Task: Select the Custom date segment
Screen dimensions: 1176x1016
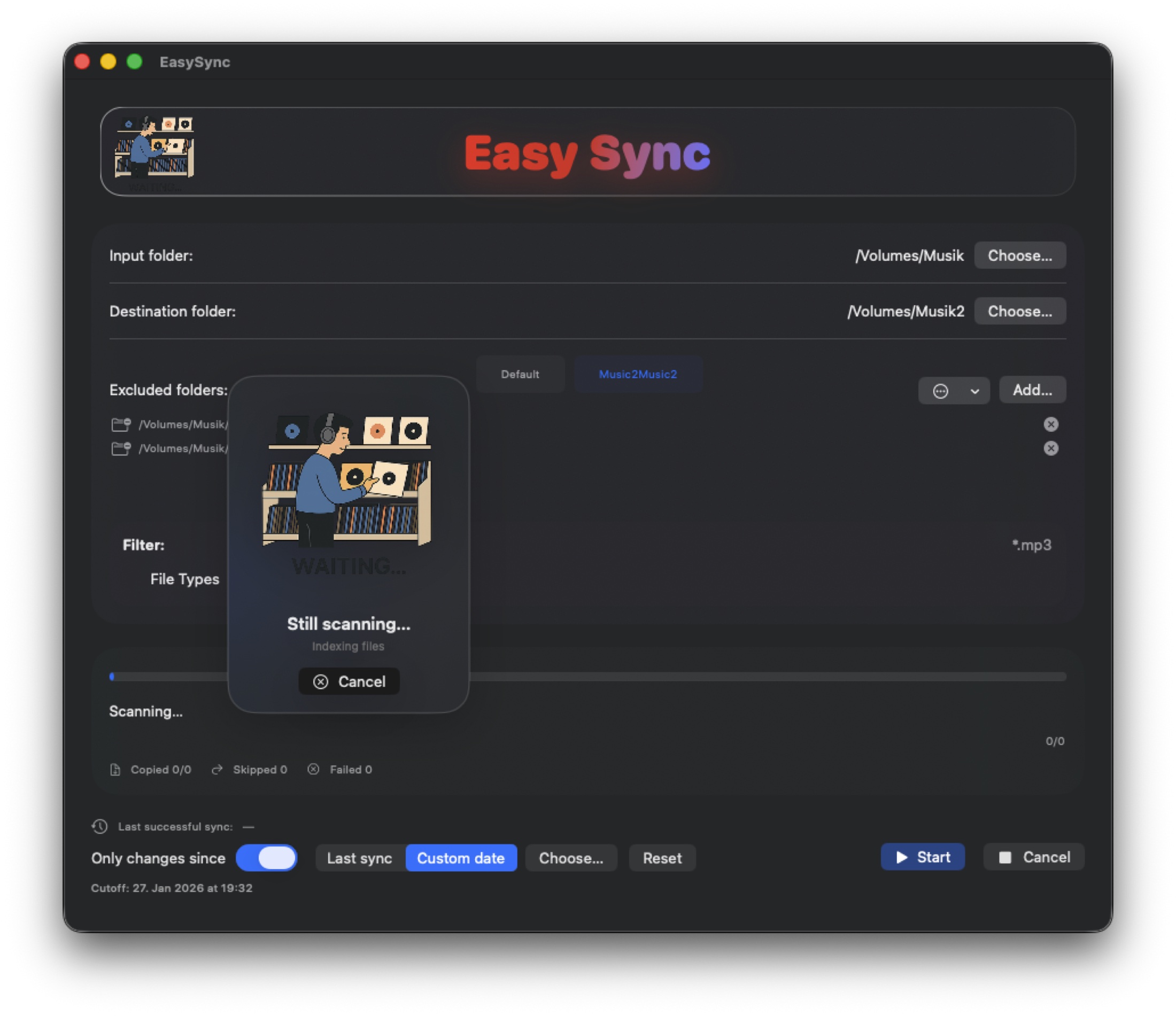Action: click(461, 858)
